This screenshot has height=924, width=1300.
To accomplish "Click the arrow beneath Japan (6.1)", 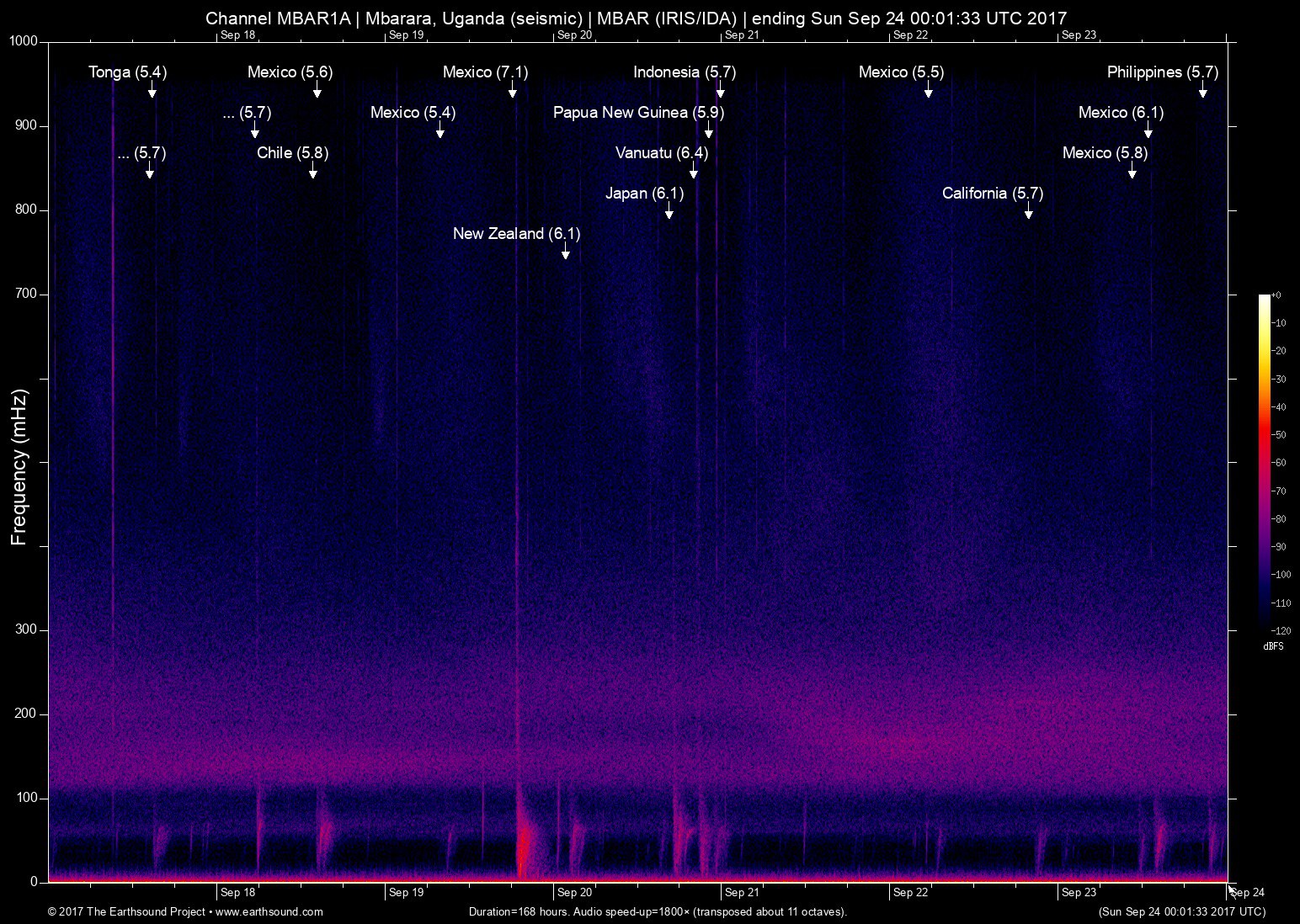I will (669, 212).
